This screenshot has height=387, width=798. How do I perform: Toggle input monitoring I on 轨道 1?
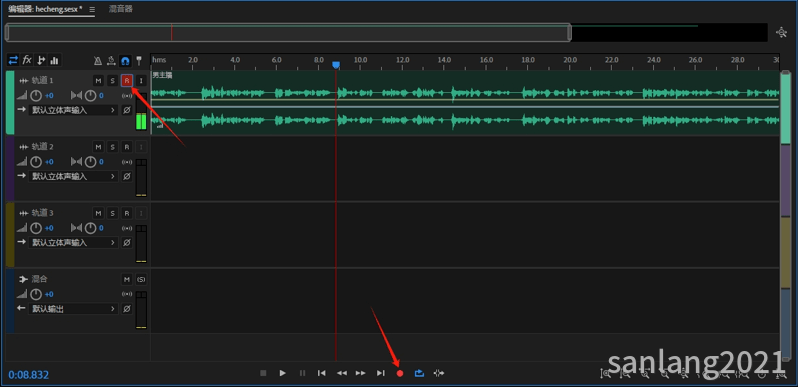(141, 80)
